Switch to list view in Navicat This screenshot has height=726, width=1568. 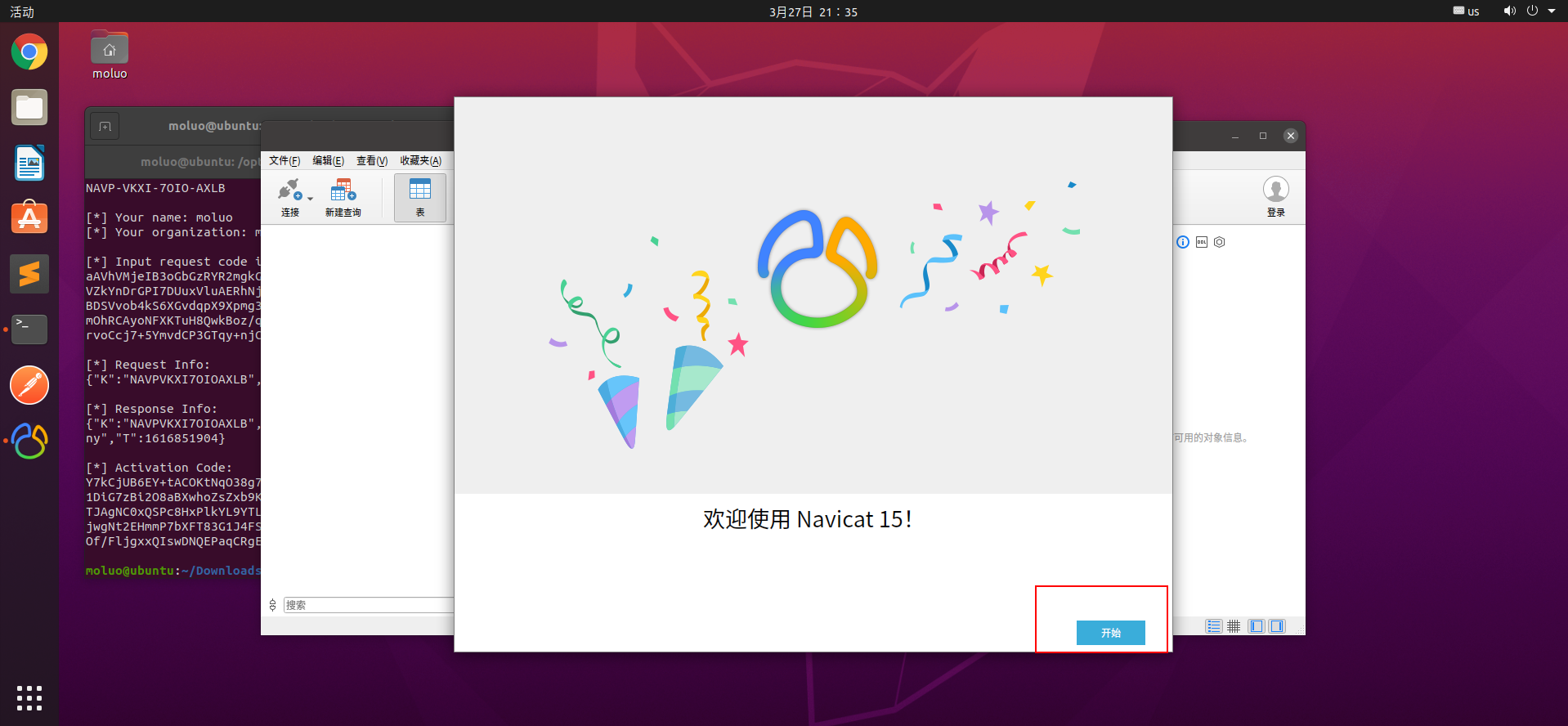(1214, 626)
